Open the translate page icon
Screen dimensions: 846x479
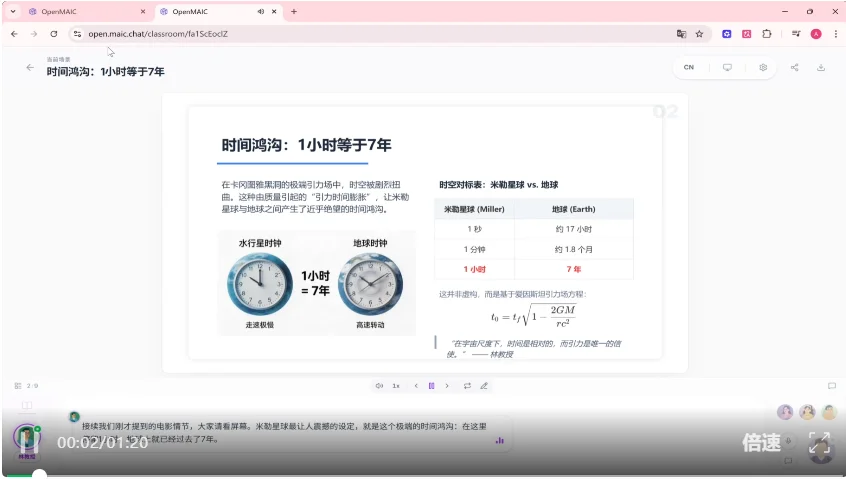[681, 33]
